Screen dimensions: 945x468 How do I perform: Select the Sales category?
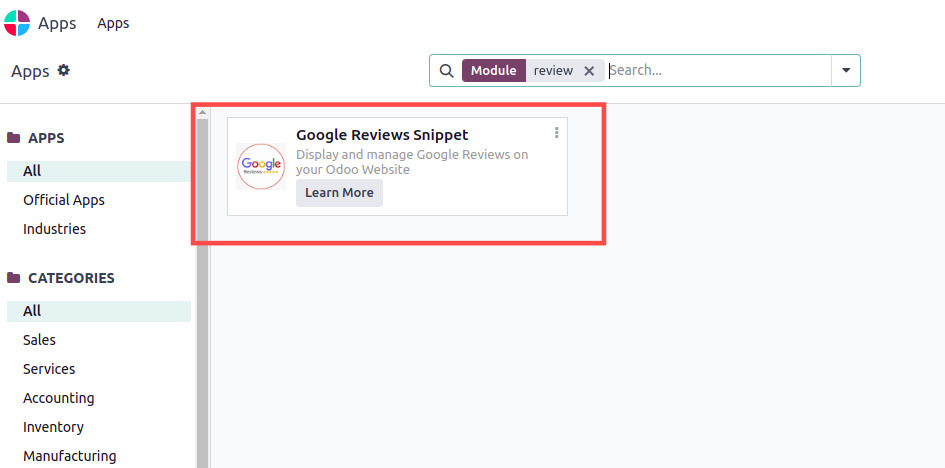tap(39, 340)
